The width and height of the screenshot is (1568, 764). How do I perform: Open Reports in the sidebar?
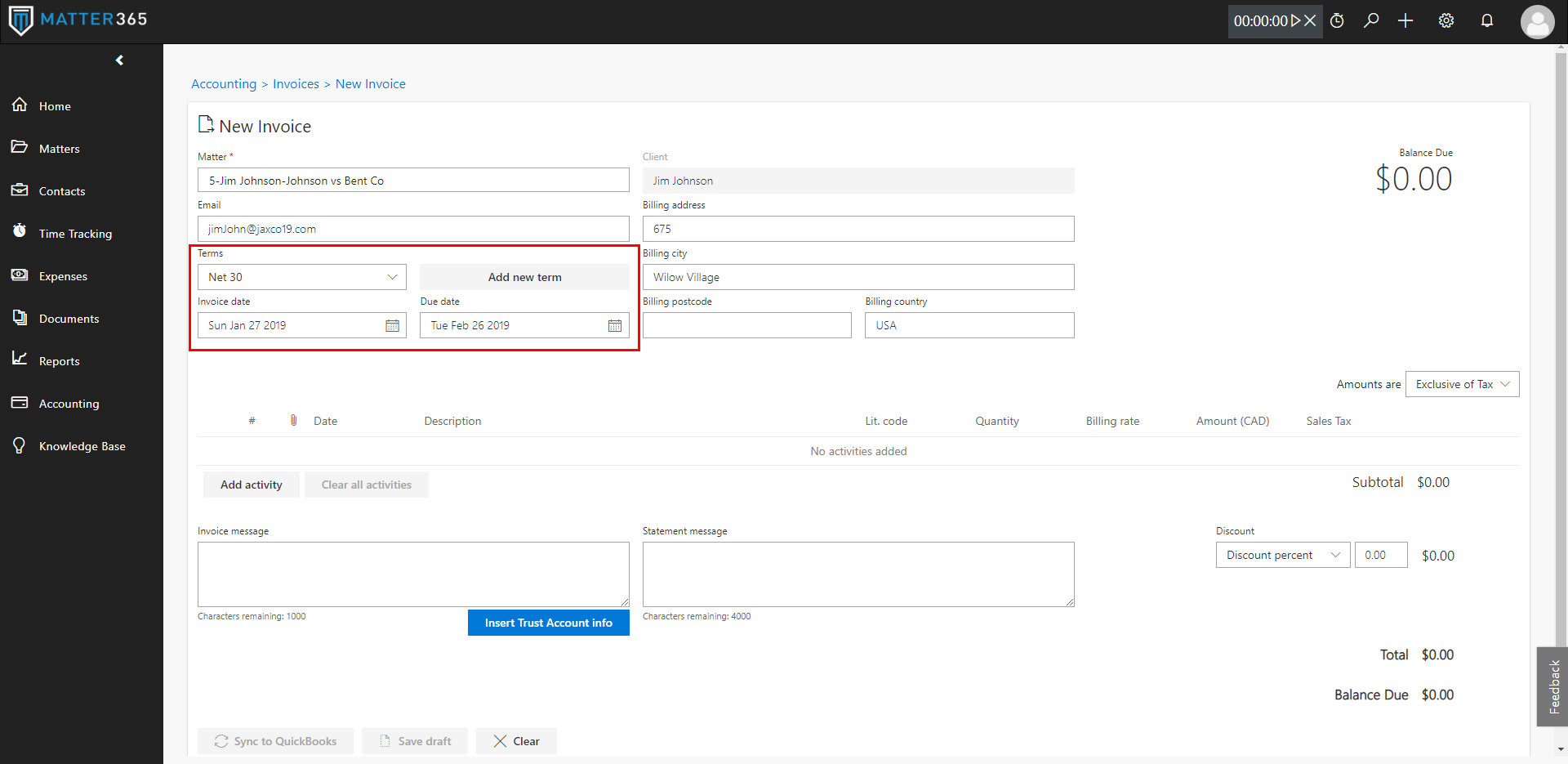coord(59,361)
